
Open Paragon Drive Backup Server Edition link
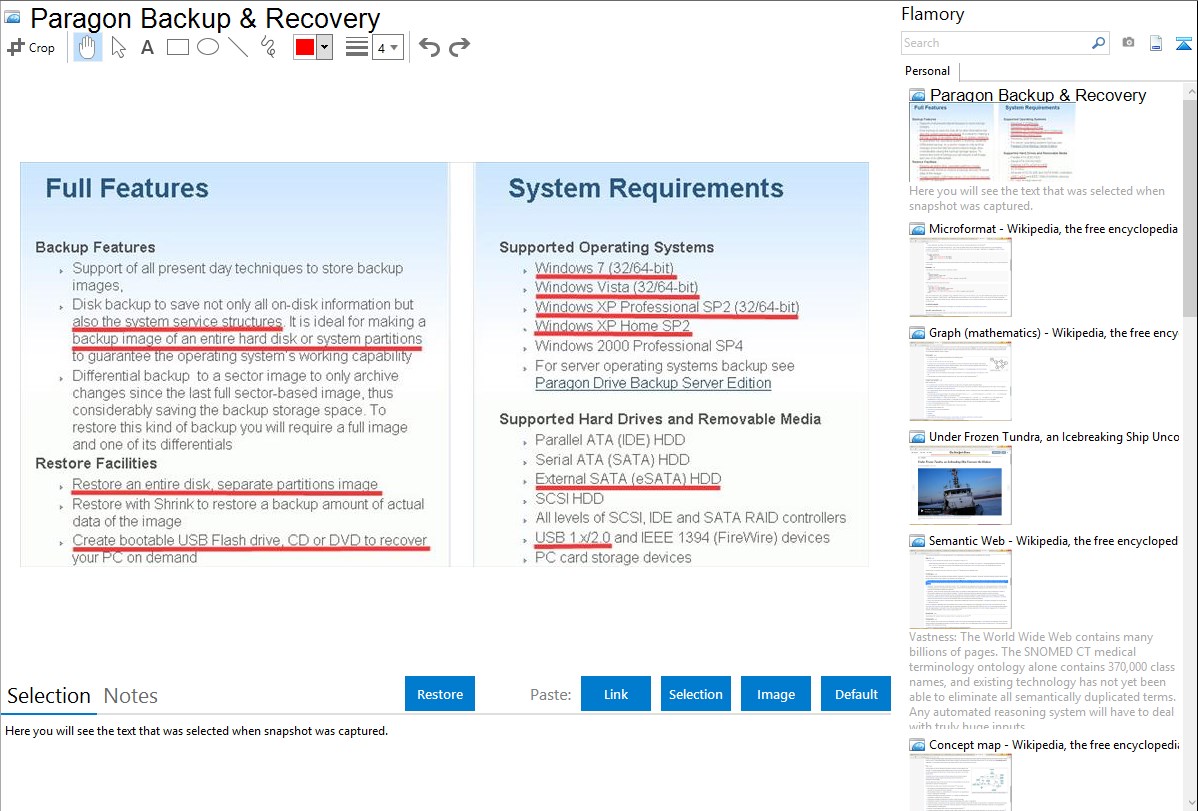(653, 383)
